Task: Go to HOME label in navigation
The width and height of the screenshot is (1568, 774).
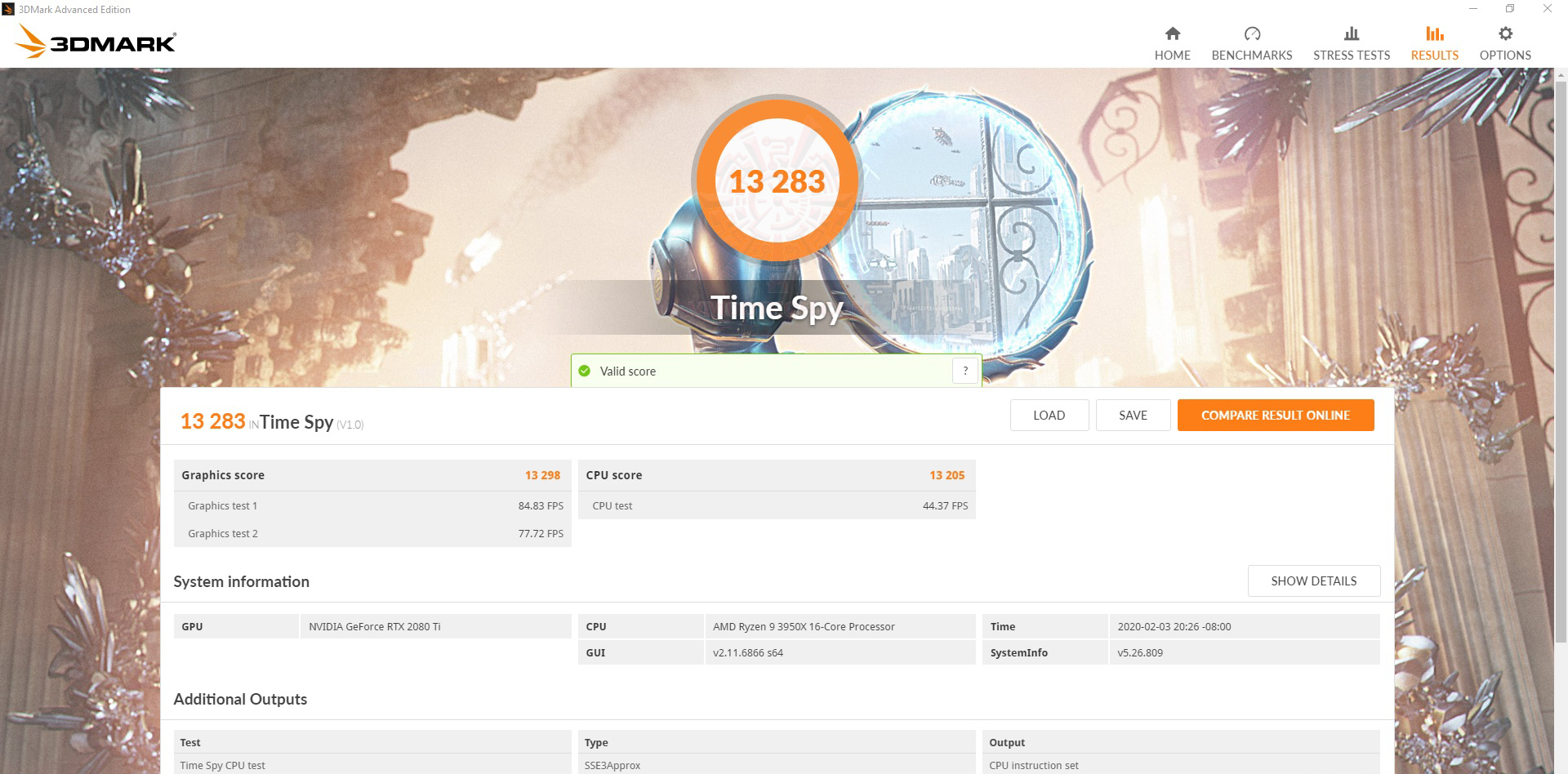Action: (1172, 55)
